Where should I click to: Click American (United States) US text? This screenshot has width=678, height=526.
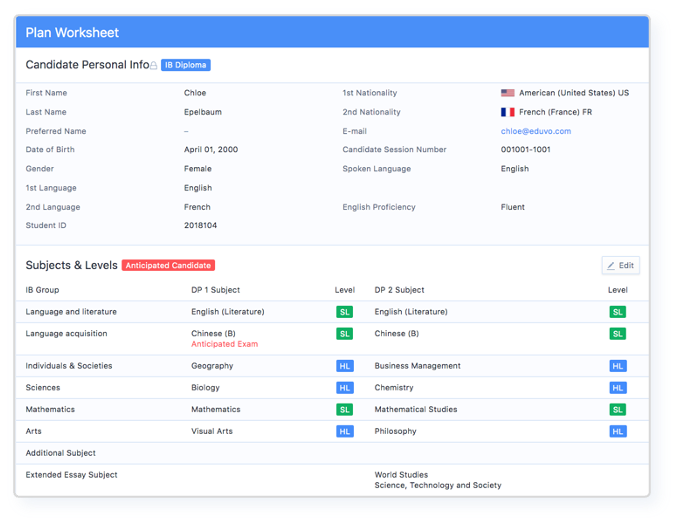[574, 93]
